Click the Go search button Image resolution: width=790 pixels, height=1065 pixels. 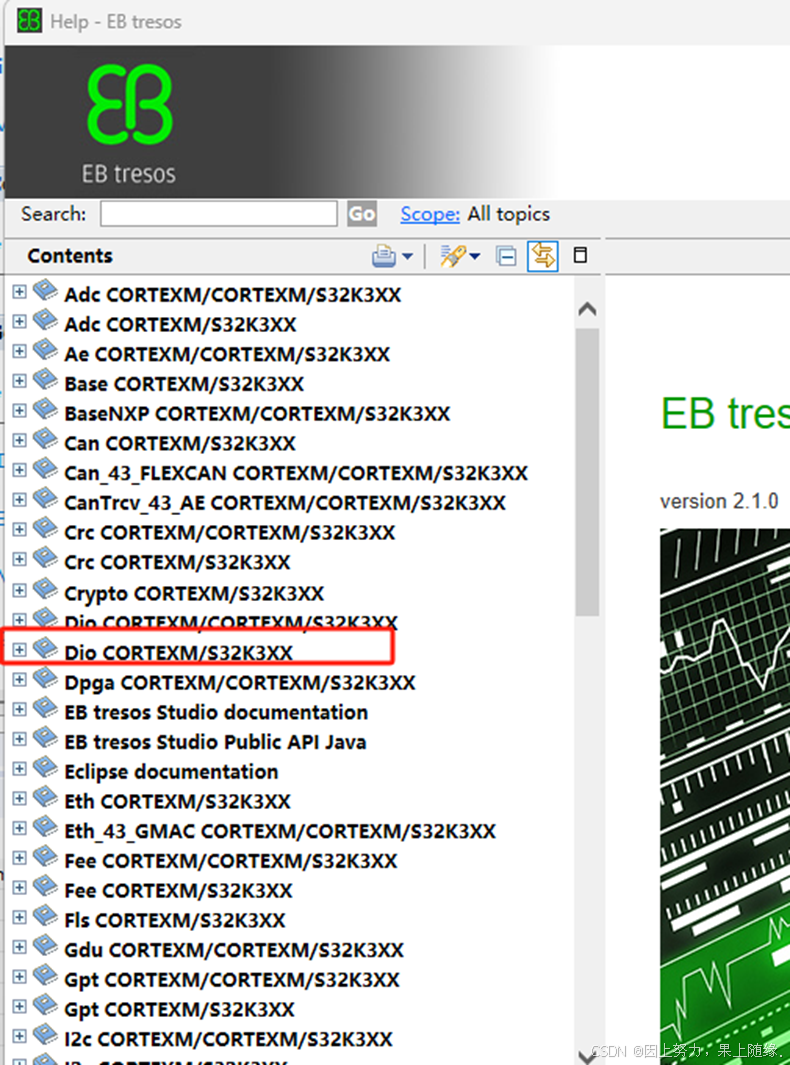pyautogui.click(x=361, y=214)
